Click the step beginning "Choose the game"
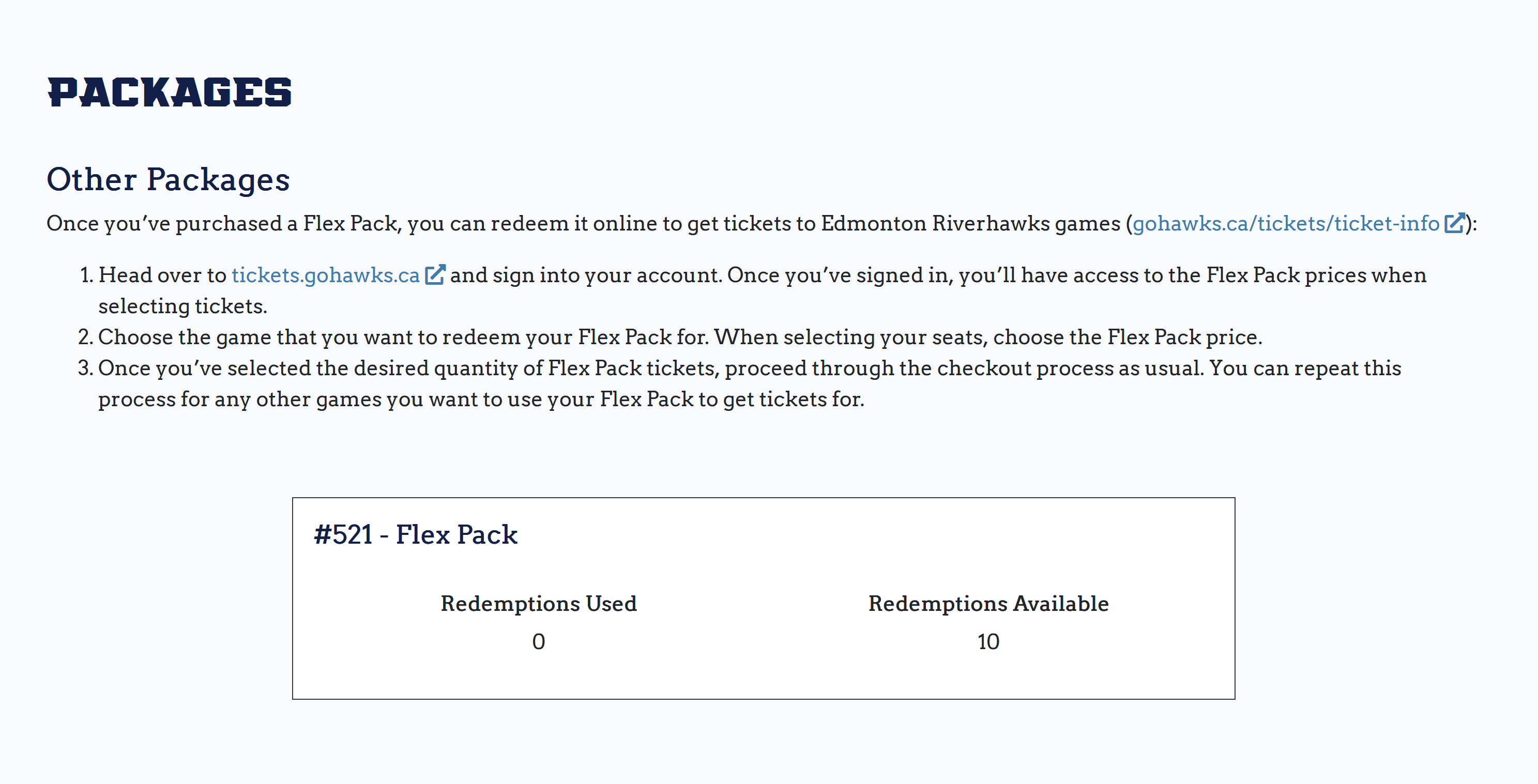Image resolution: width=1538 pixels, height=784 pixels. tap(679, 337)
